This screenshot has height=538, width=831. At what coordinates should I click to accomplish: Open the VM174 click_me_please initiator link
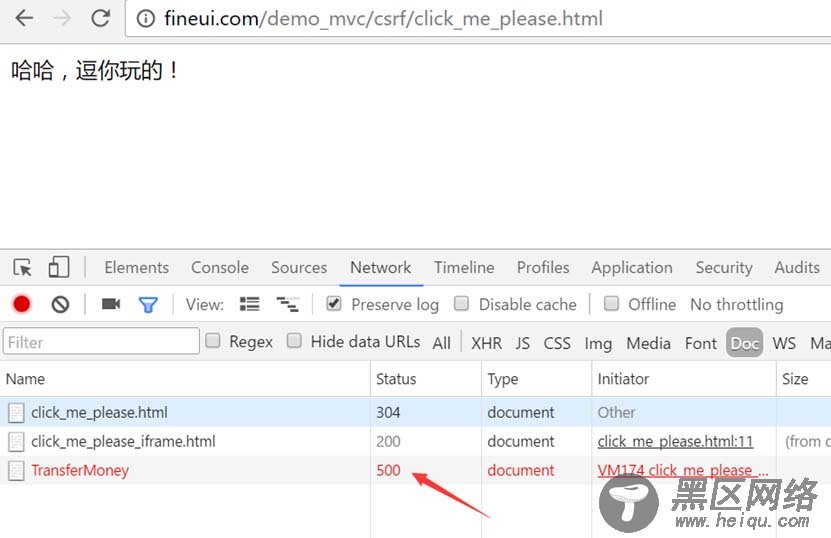(683, 470)
